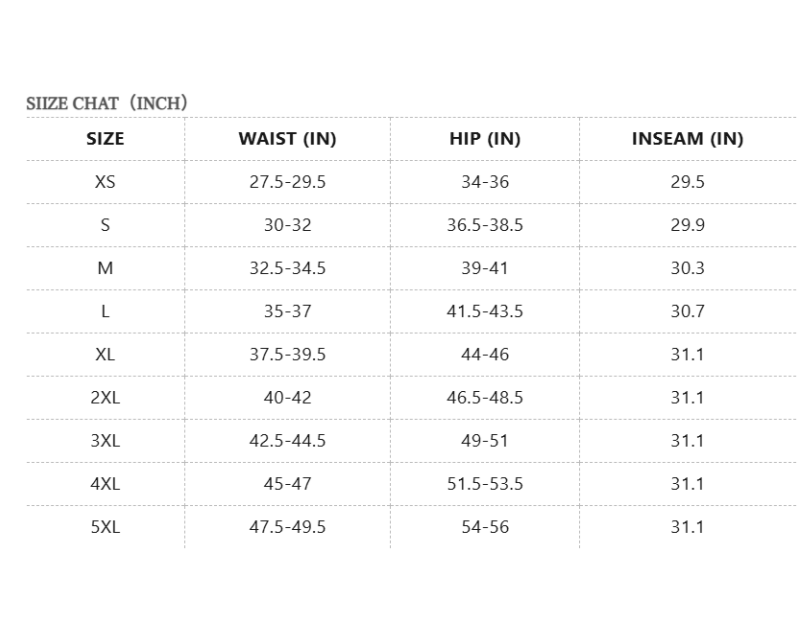Click inseam value 29.5
The height and width of the screenshot is (644, 812).
(687, 182)
